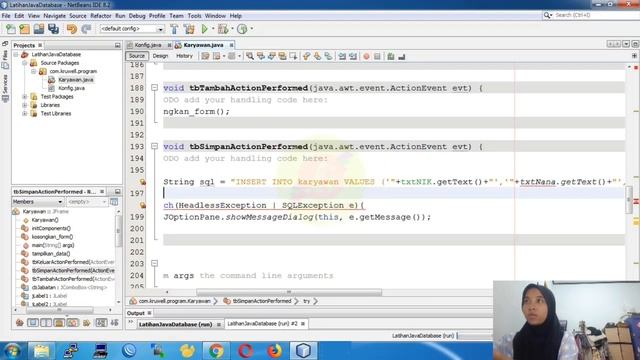Click the Build Project hammer icon
640x360 pixels.
(x=174, y=29)
